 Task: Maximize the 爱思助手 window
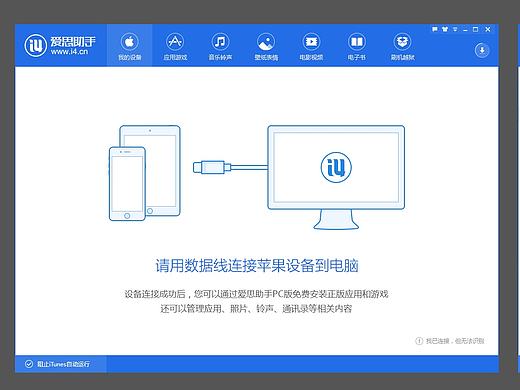pyautogui.click(x=476, y=29)
